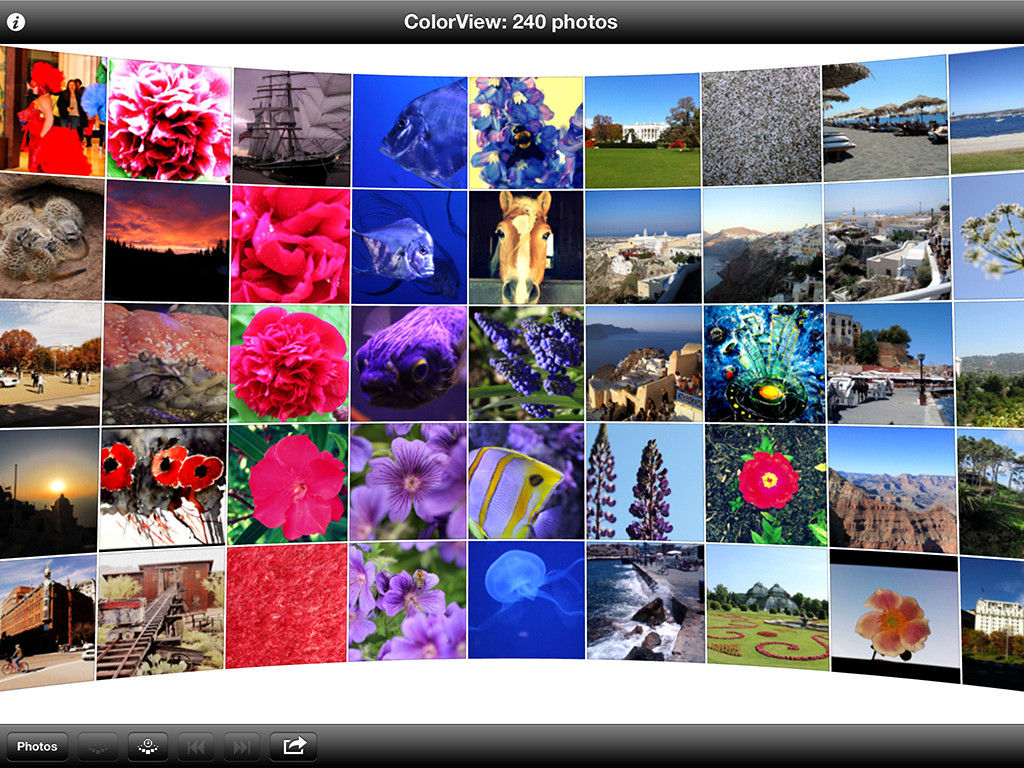This screenshot has width=1024, height=768.
Task: Open the autumn park with pedestrians photo
Action: click(50, 364)
